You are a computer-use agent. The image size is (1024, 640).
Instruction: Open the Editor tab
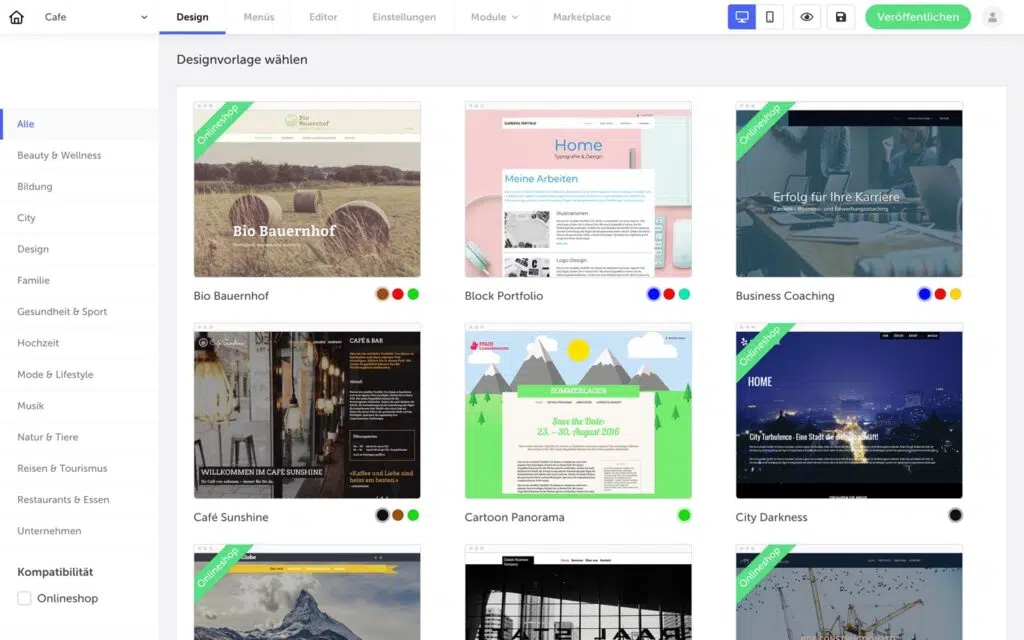click(x=323, y=17)
